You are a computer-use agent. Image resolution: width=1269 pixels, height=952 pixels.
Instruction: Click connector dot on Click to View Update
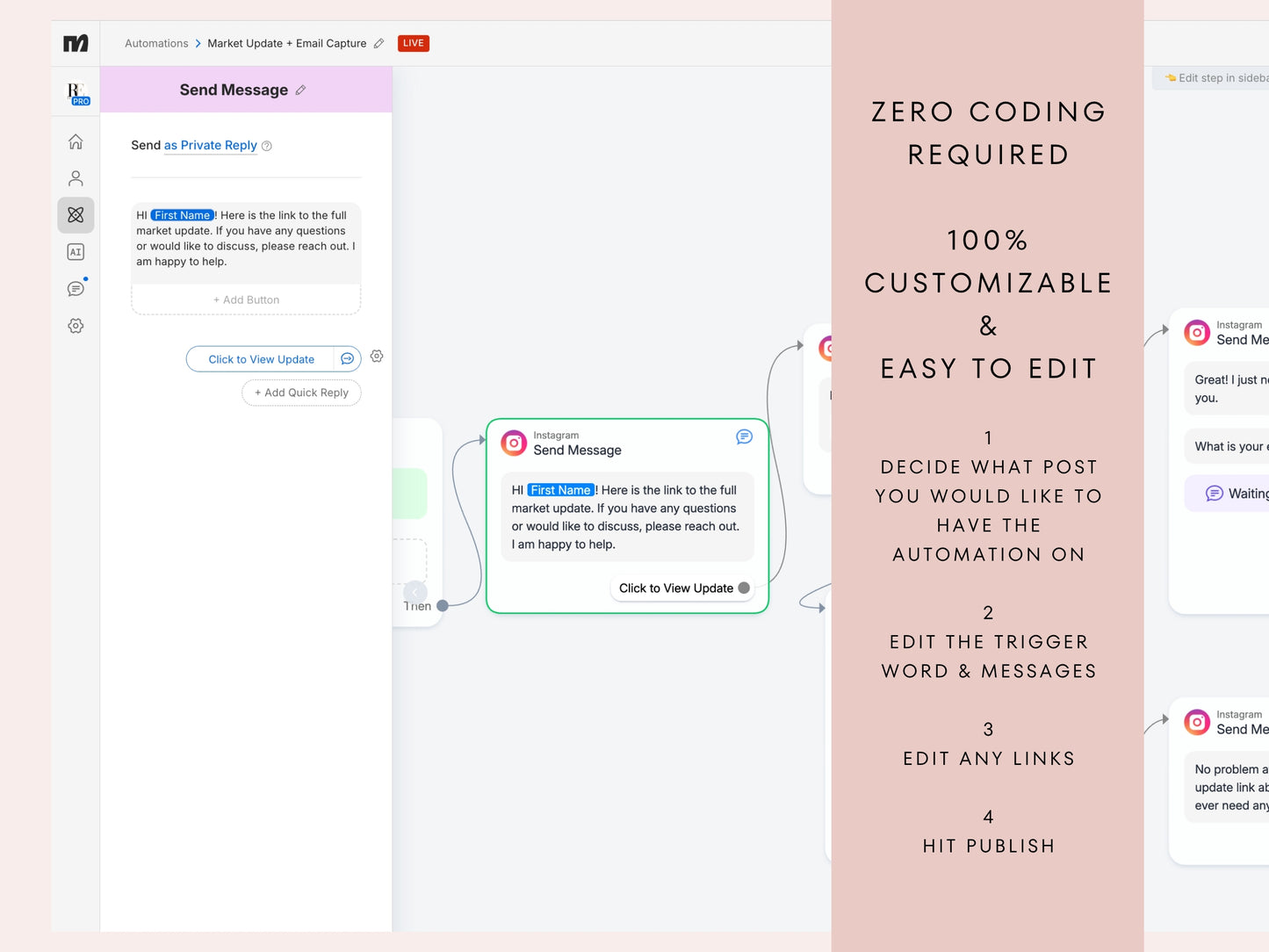point(744,588)
